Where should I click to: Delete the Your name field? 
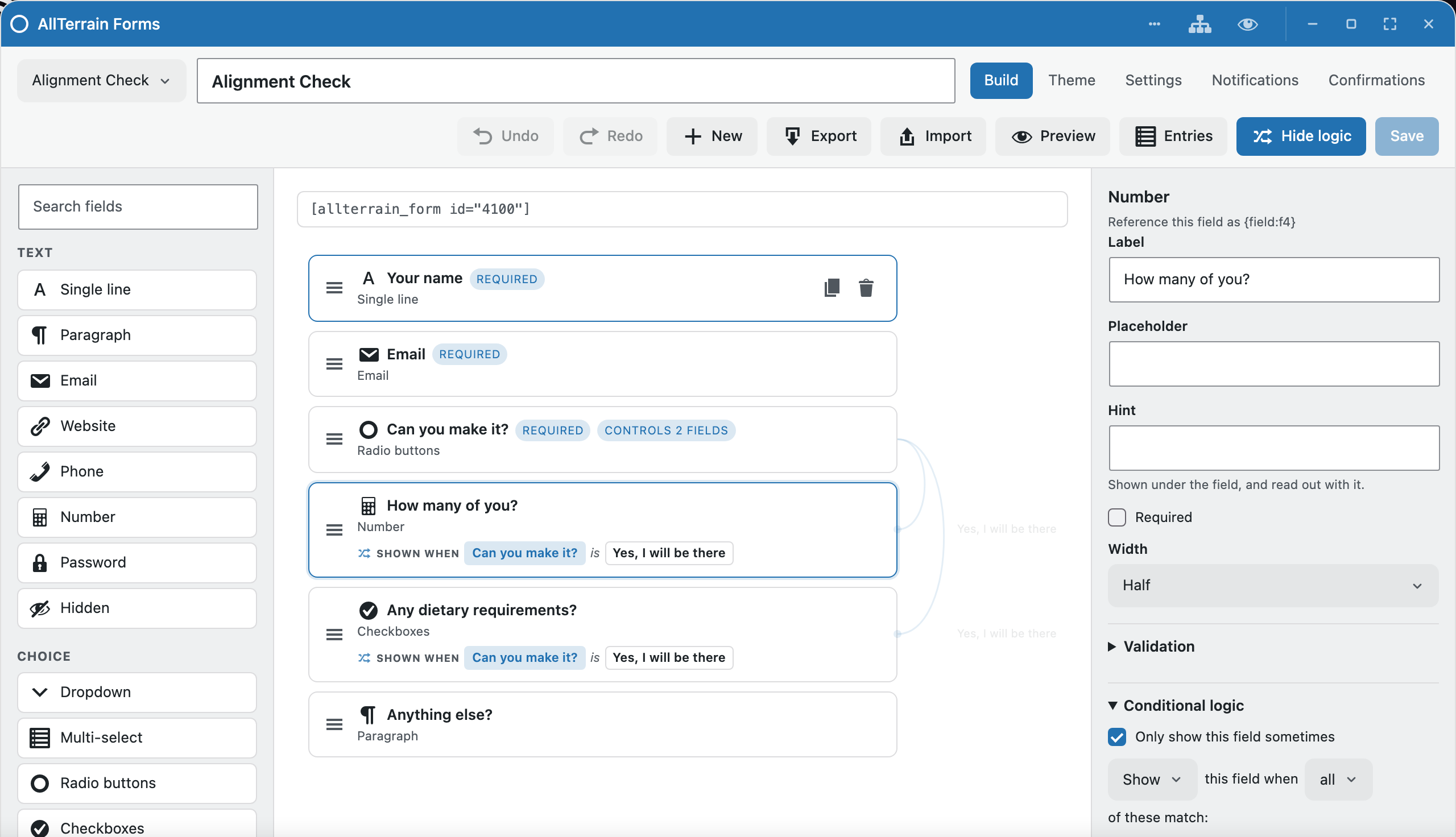(x=866, y=288)
